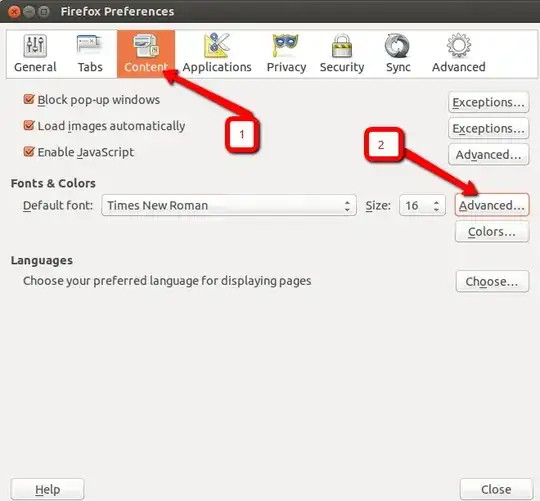Image resolution: width=540 pixels, height=501 pixels.
Task: Click the Help button
Action: [x=47, y=489]
